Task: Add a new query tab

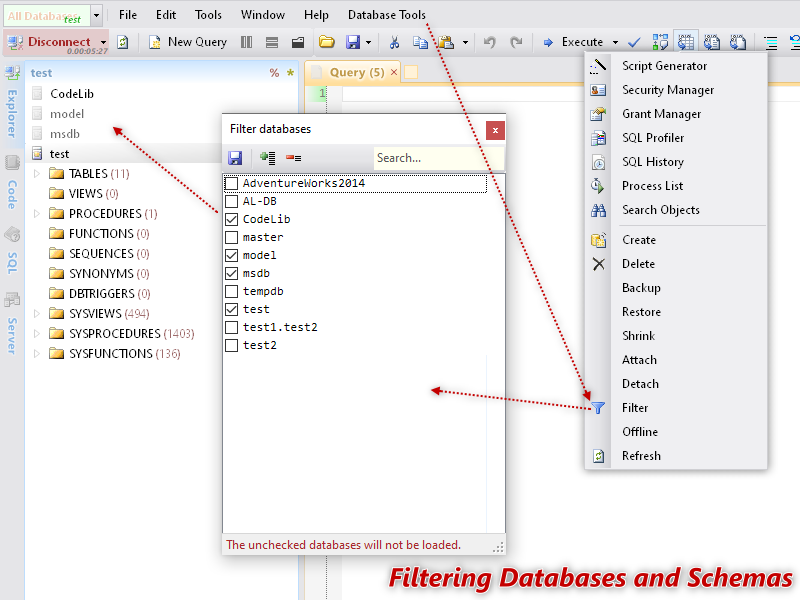Action: pos(411,72)
